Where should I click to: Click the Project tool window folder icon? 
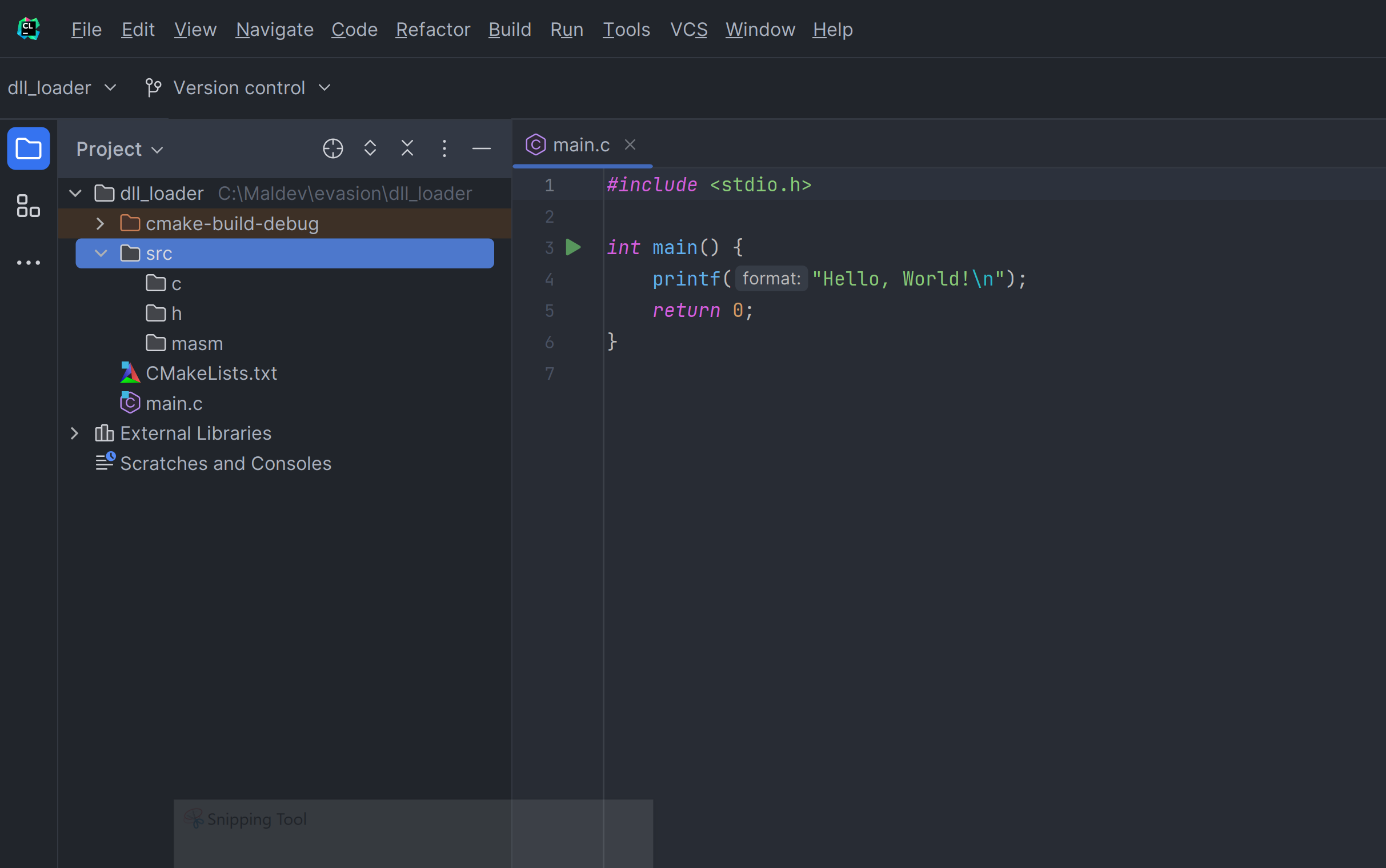pos(28,148)
